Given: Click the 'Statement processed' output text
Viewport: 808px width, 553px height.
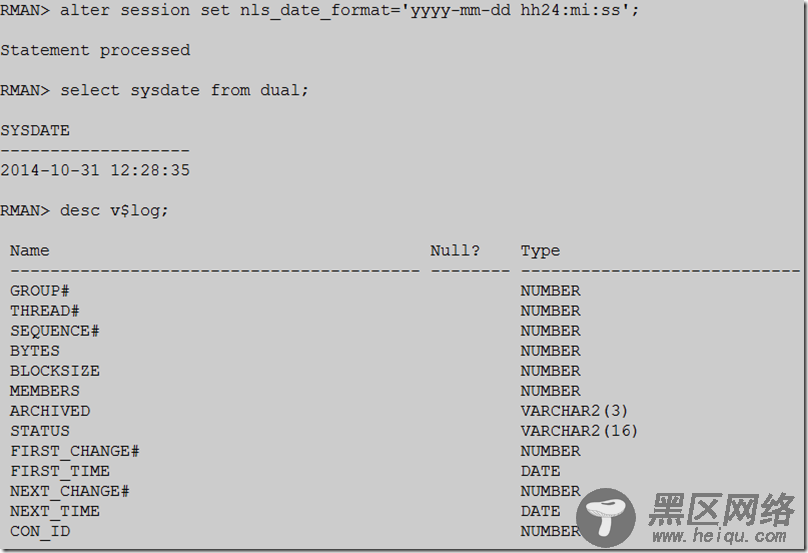Looking at the screenshot, I should [95, 50].
